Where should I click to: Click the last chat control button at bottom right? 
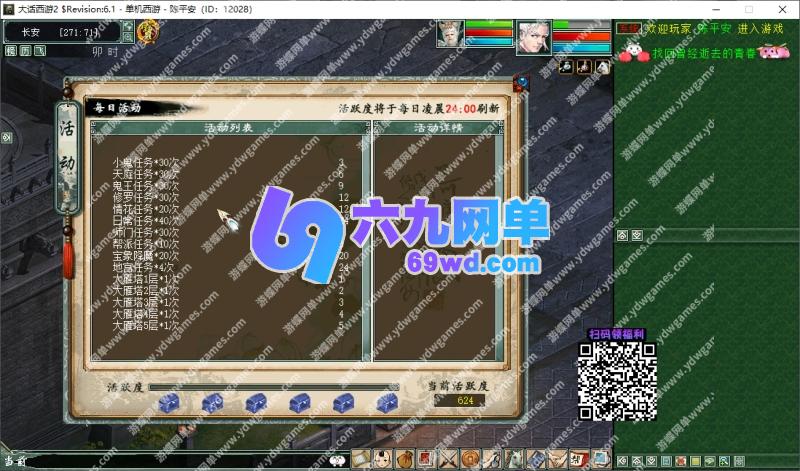click(739, 461)
